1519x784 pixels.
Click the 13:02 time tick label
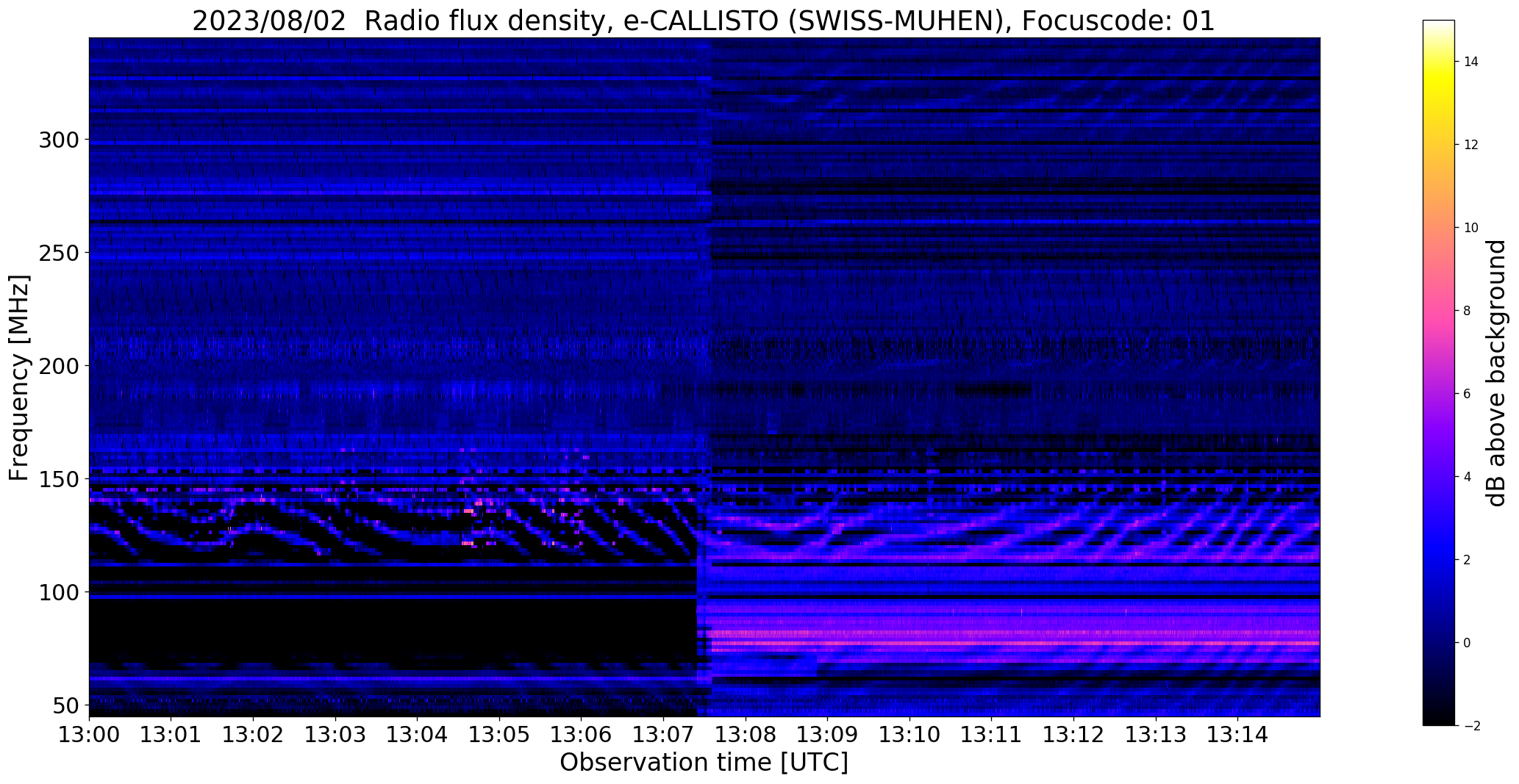pyautogui.click(x=254, y=733)
